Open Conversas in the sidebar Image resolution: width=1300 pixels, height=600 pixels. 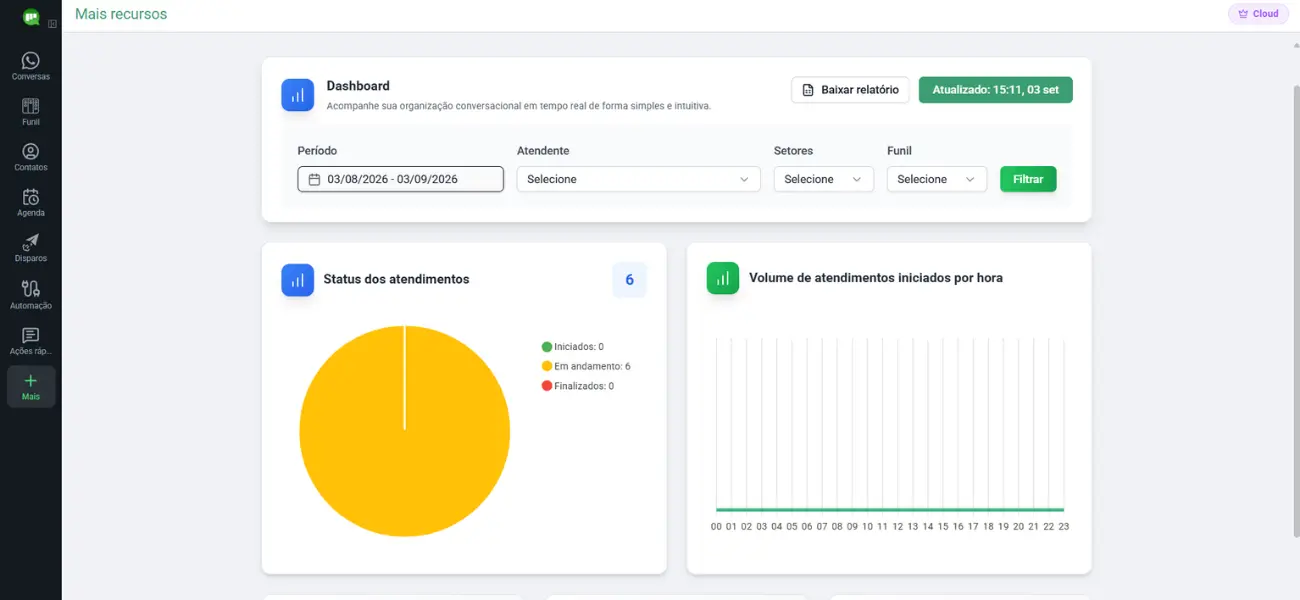point(31,67)
